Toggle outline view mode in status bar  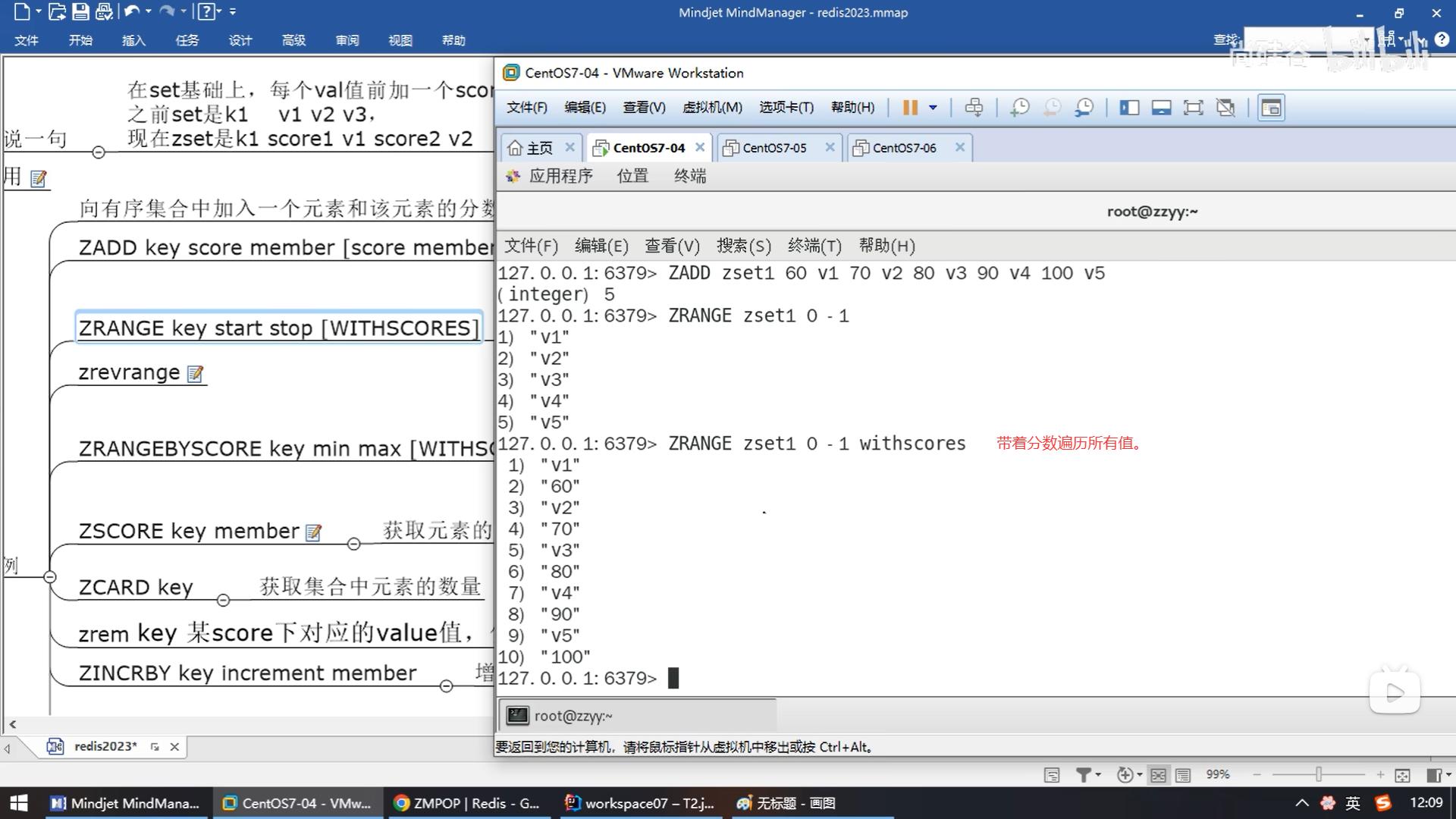(1183, 775)
